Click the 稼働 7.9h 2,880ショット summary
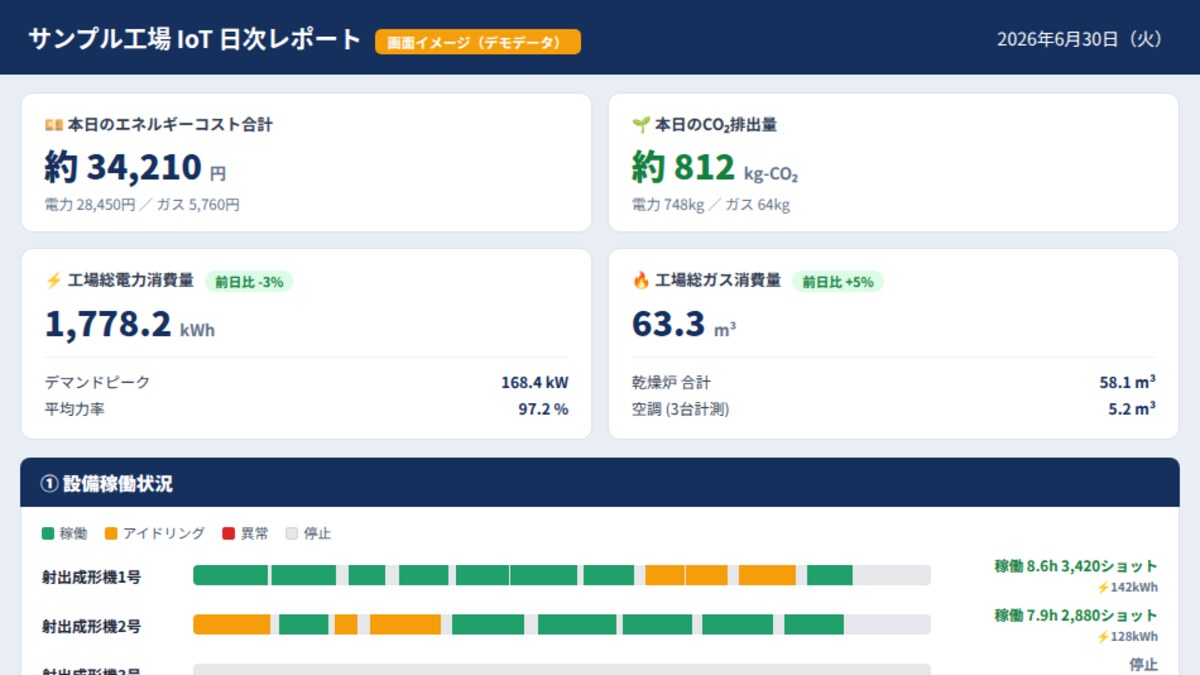Image resolution: width=1200 pixels, height=675 pixels. point(1076,615)
